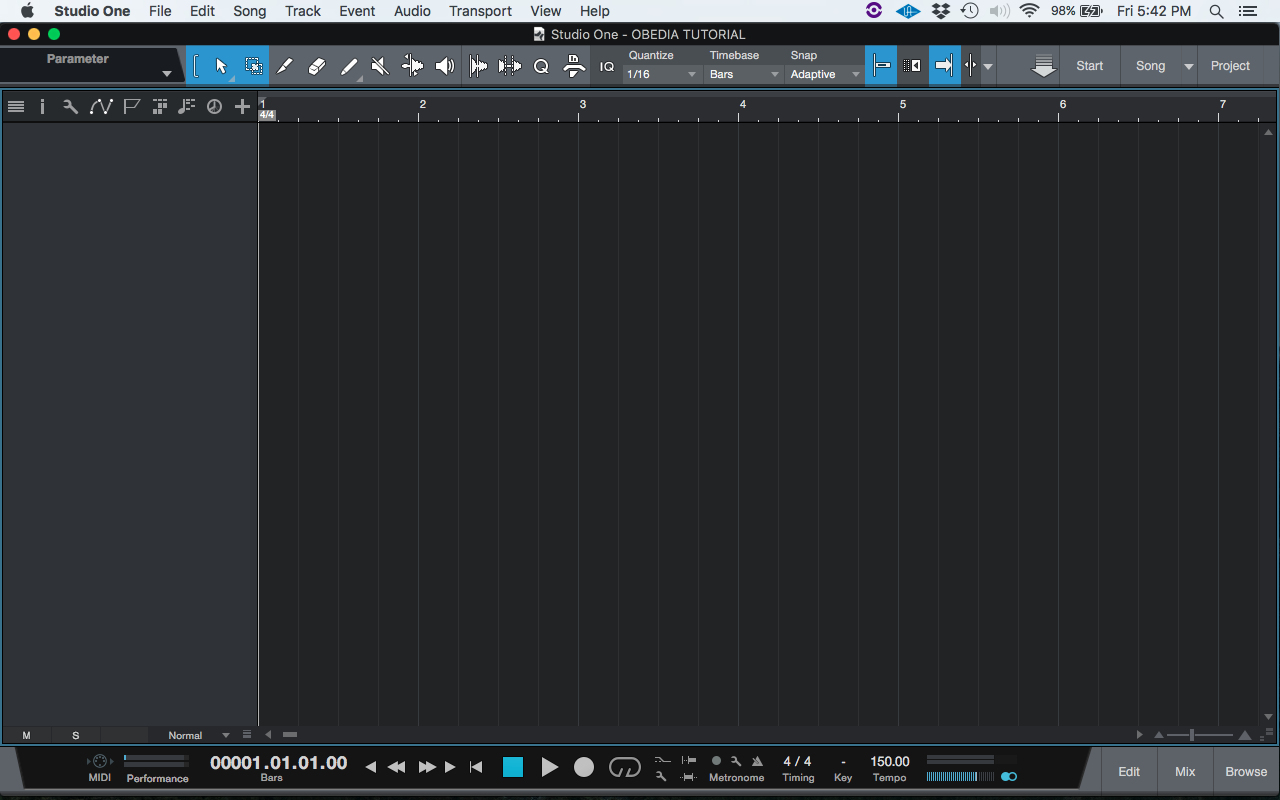Toggle the Metronome on
The width and height of the screenshot is (1280, 800).
pos(715,762)
